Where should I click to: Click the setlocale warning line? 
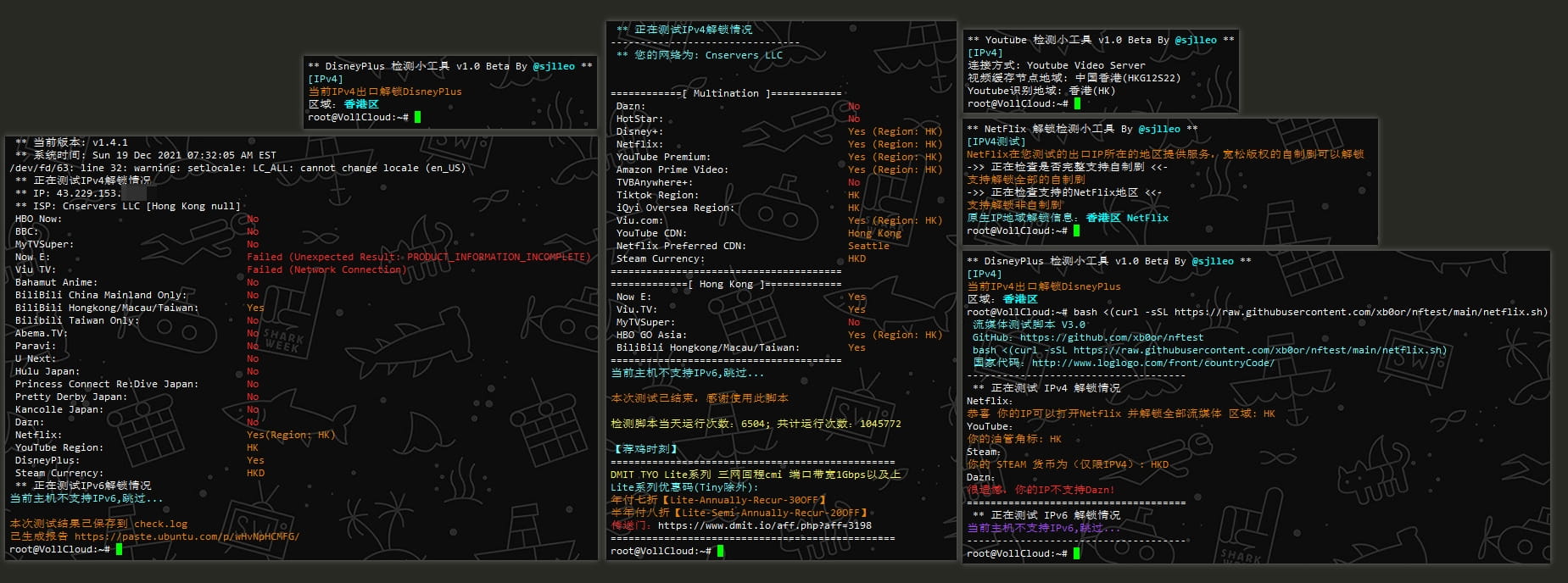point(237,168)
